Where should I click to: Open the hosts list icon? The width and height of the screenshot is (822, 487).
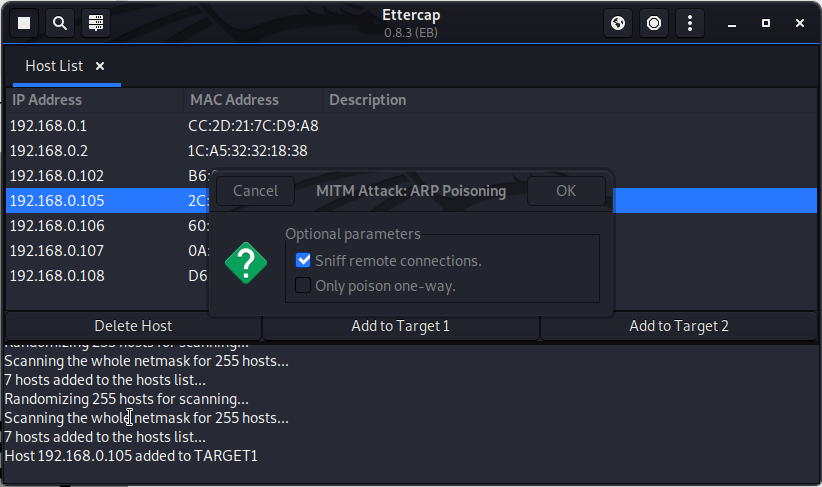96,23
